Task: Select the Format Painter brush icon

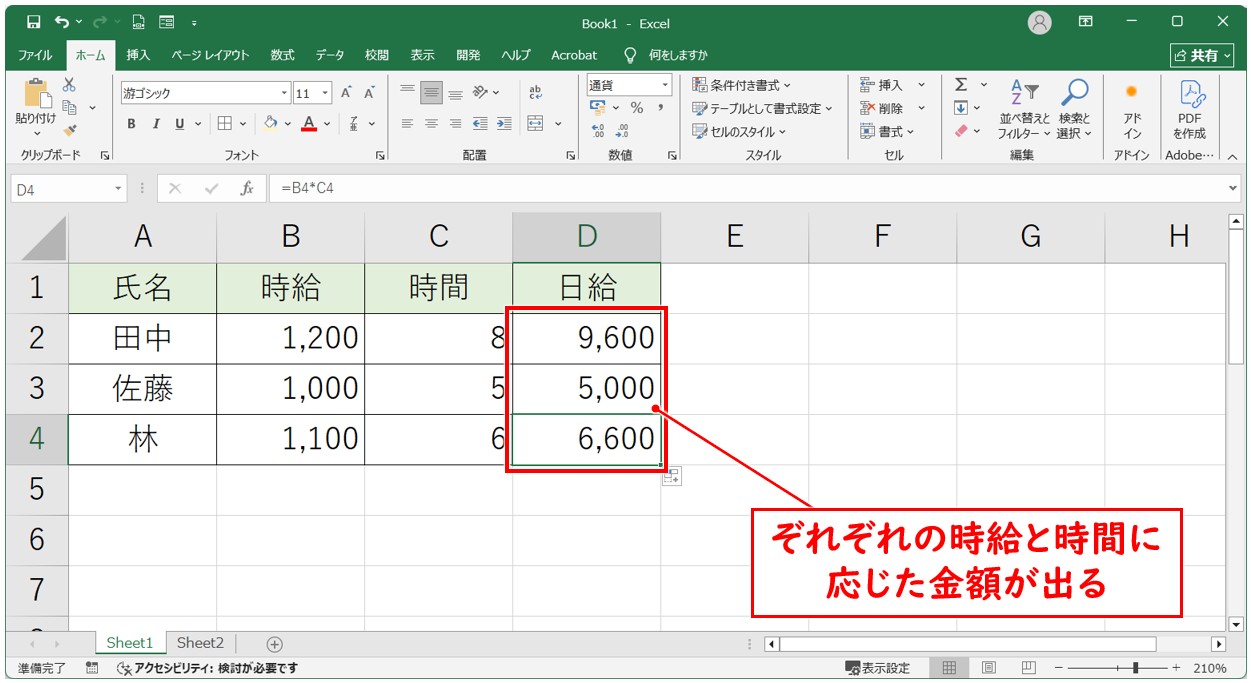Action: pyautogui.click(x=69, y=130)
